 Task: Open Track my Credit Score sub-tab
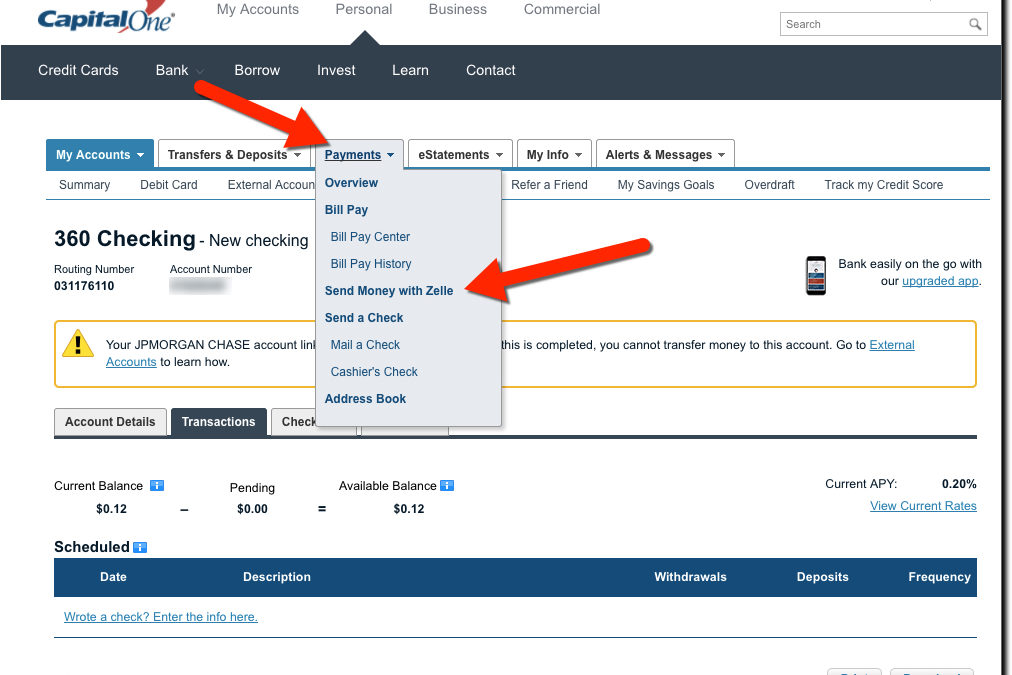tap(884, 185)
